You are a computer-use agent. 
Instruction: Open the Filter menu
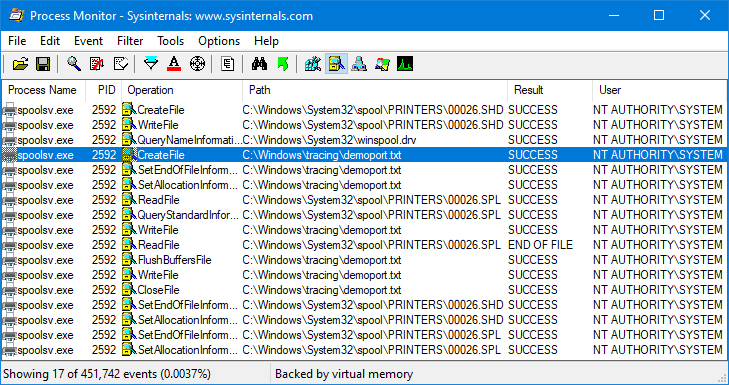[x=130, y=41]
